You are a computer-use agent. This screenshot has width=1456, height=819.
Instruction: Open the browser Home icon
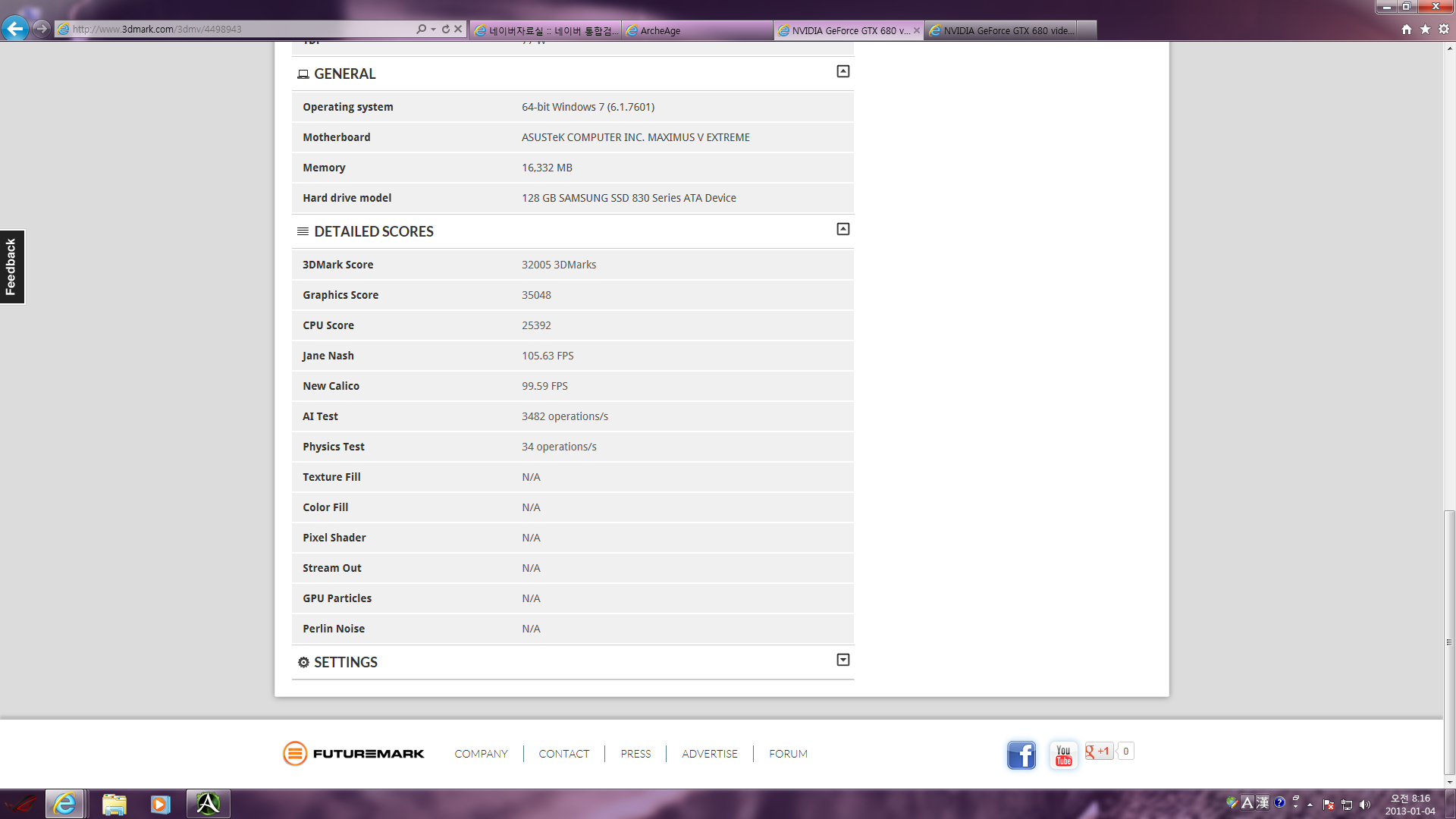pyautogui.click(x=1407, y=29)
